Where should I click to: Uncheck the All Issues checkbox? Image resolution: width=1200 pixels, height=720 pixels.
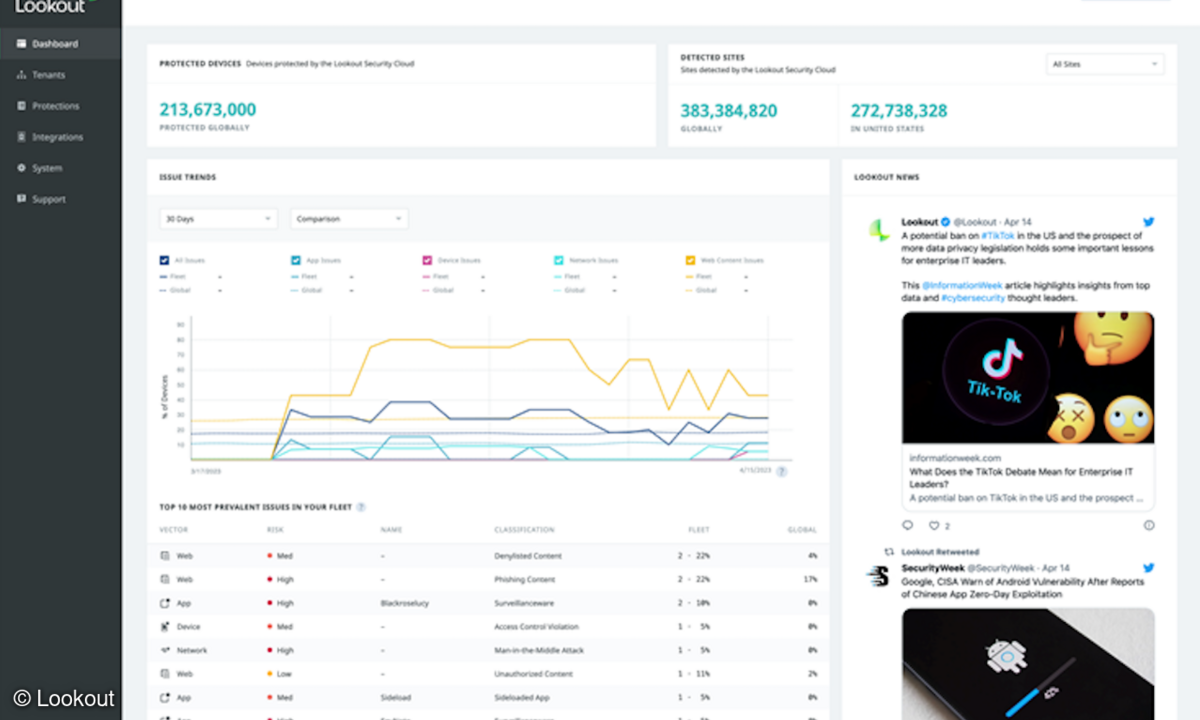tap(164, 260)
